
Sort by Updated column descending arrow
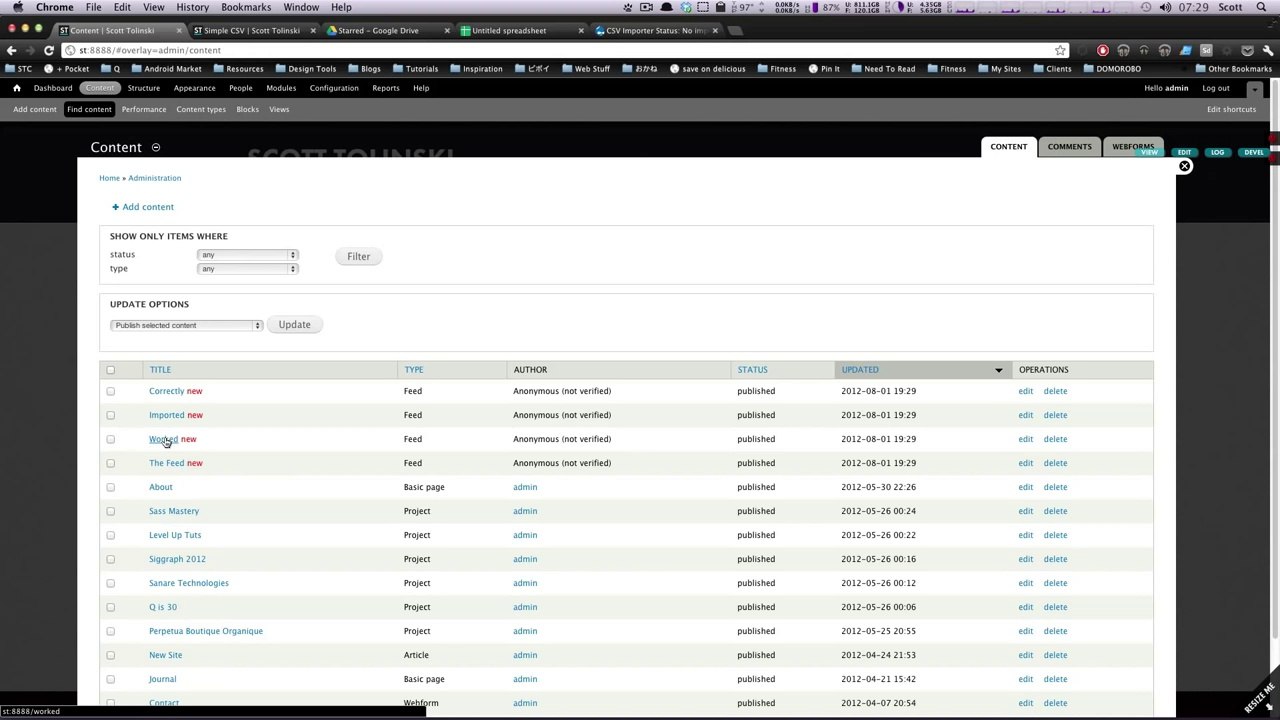pyautogui.click(x=998, y=370)
